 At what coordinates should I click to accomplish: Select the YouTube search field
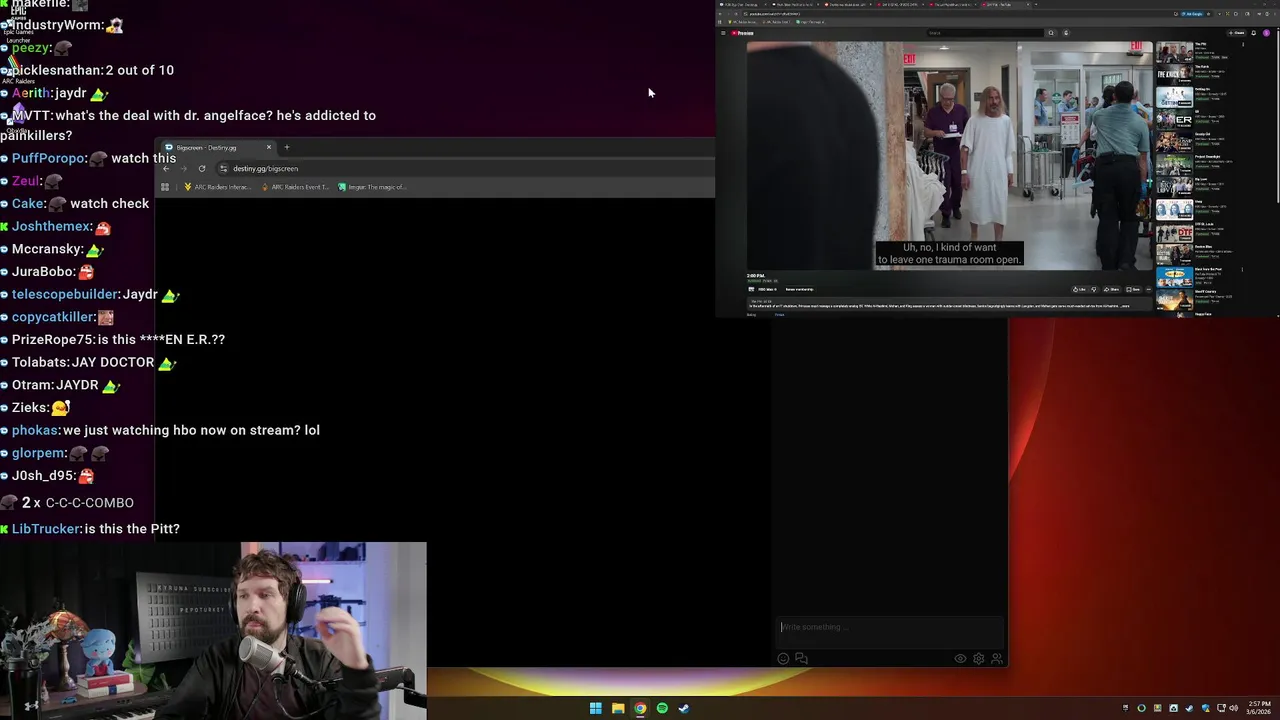[985, 33]
